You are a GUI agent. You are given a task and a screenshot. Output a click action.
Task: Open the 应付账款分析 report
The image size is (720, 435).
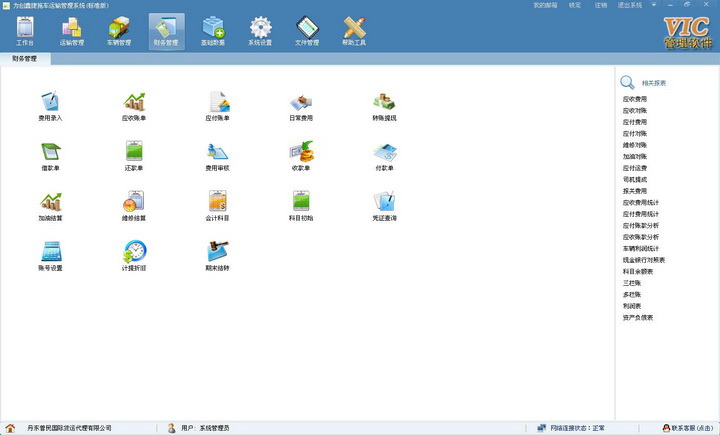(x=641, y=226)
